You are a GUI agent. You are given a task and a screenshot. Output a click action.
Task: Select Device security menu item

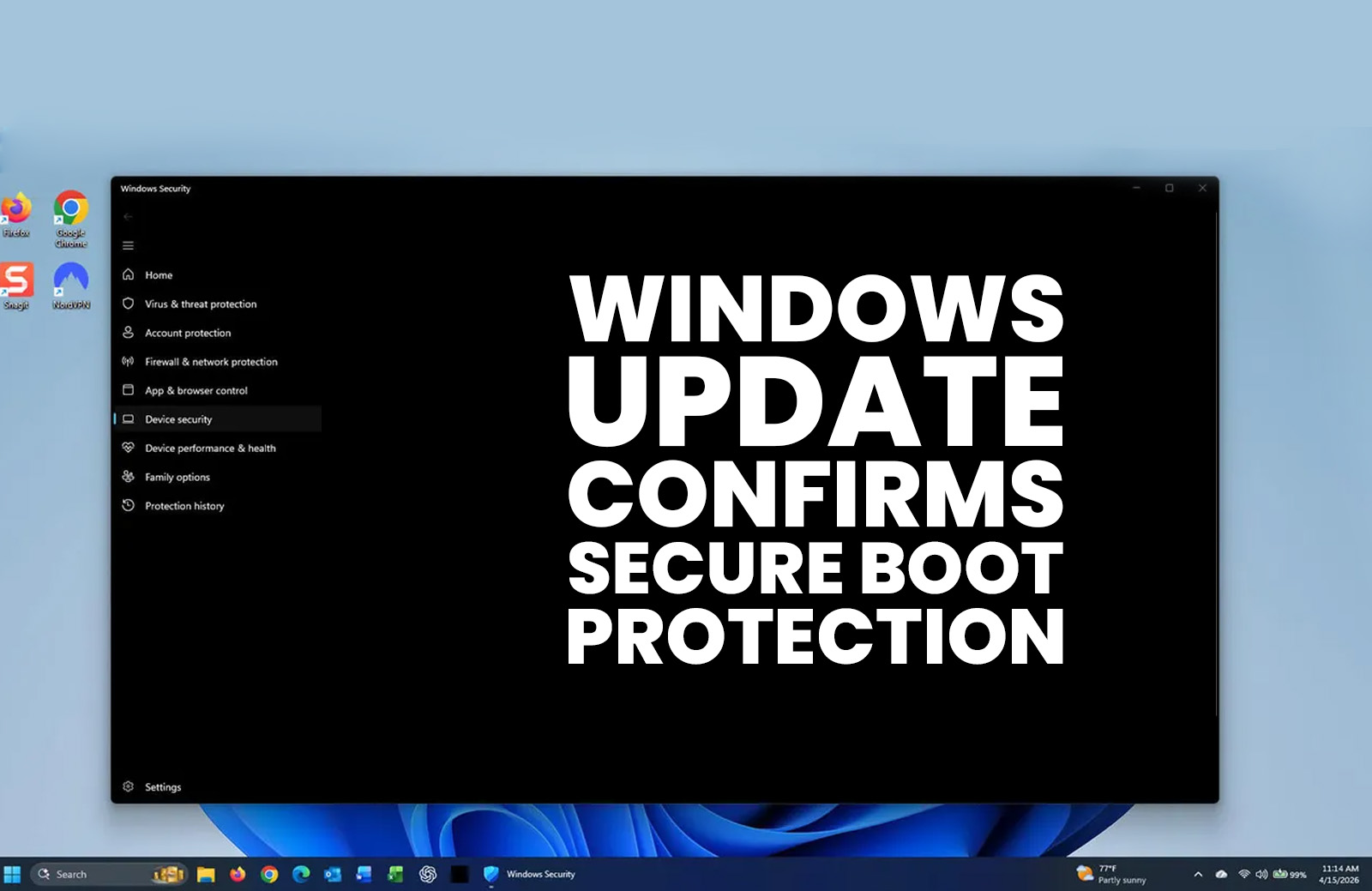point(178,419)
